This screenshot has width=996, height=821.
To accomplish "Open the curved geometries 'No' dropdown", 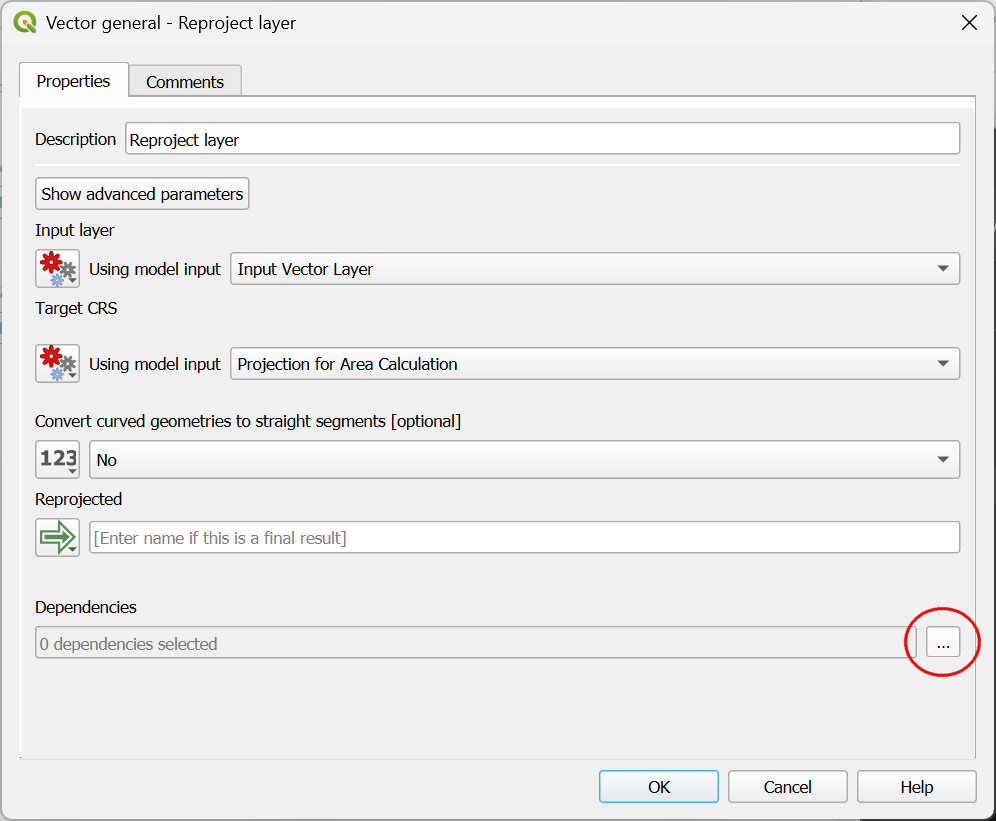I will click(524, 460).
